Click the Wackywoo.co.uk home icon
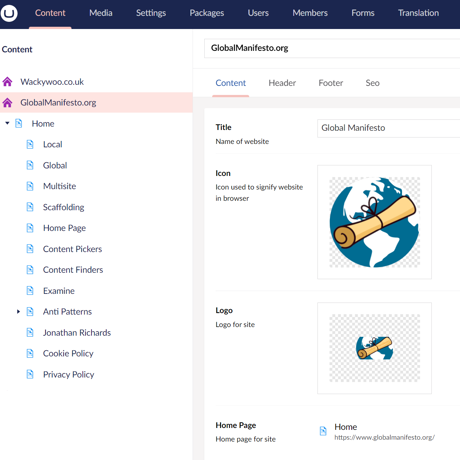The image size is (460, 460). click(x=7, y=82)
